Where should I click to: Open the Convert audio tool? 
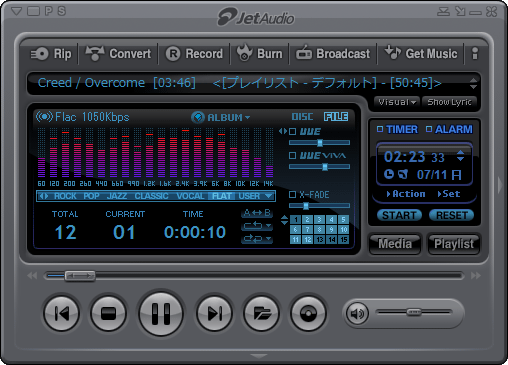pyautogui.click(x=118, y=54)
